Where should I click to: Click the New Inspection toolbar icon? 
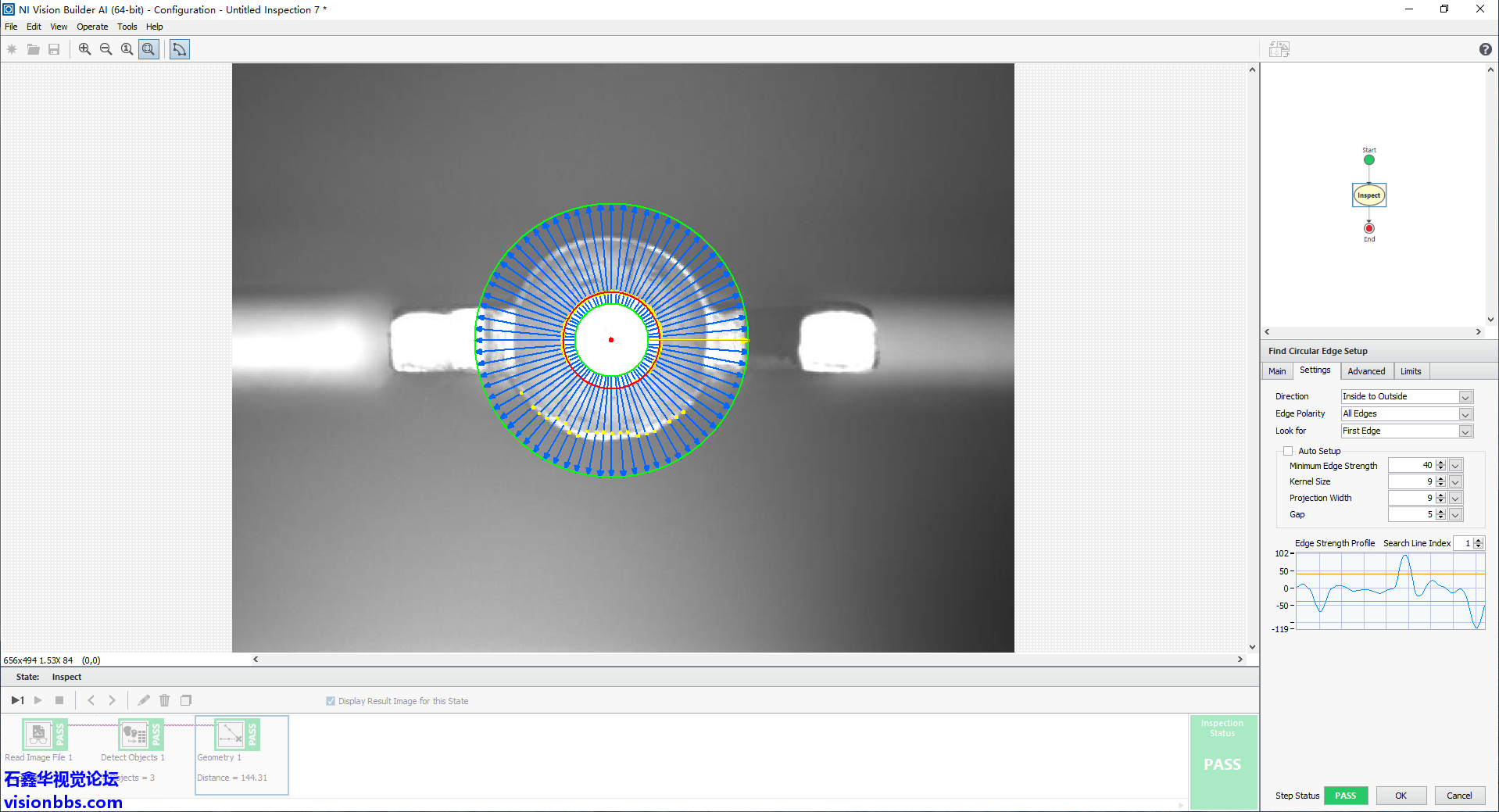click(12, 49)
